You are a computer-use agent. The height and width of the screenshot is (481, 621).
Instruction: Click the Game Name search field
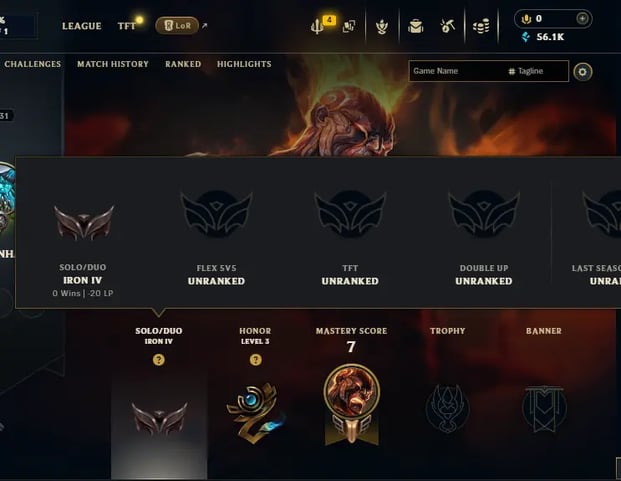click(457, 71)
